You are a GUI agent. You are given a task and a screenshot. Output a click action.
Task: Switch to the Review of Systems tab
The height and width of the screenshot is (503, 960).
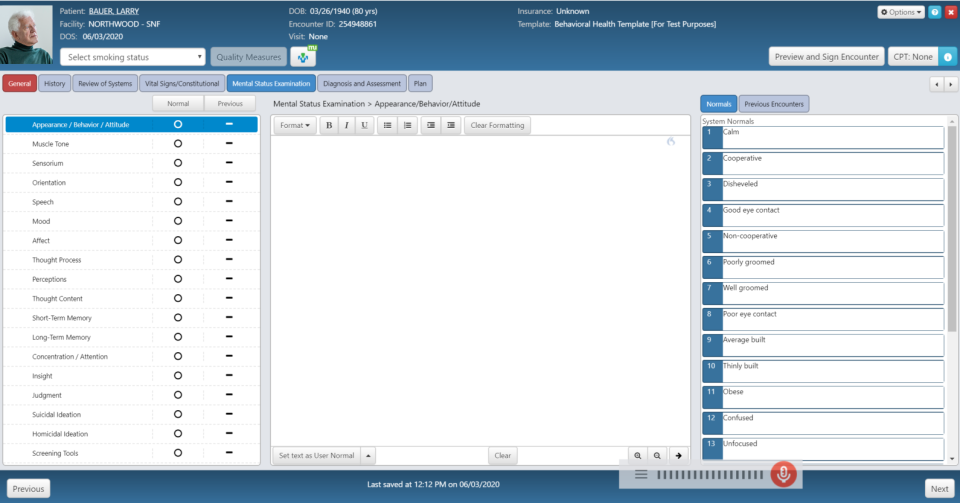105,83
